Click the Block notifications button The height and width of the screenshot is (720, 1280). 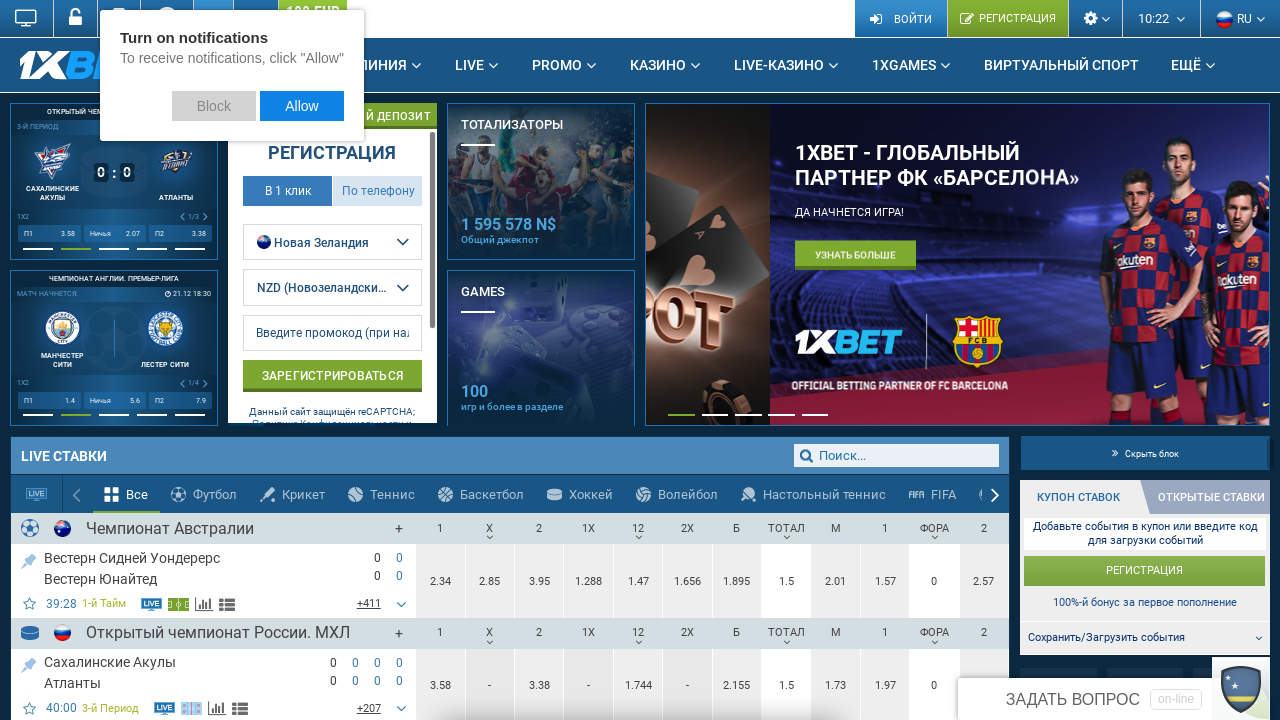pyautogui.click(x=214, y=106)
